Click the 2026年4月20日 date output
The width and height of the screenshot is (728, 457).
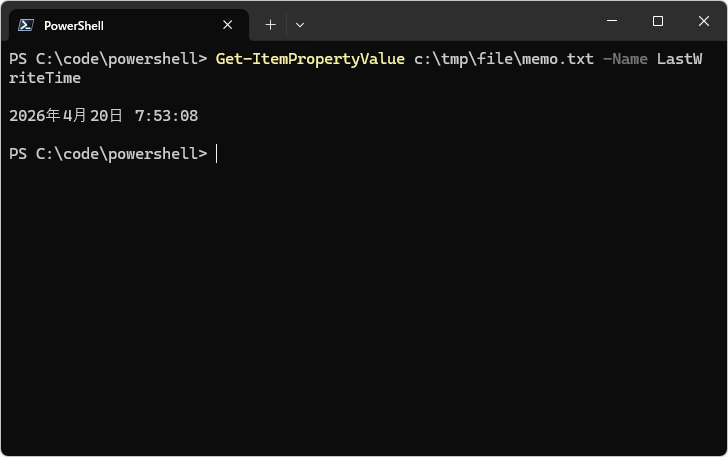[66, 116]
